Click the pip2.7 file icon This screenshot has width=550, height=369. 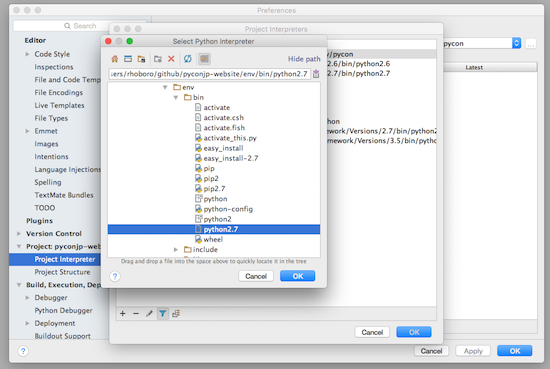(x=198, y=189)
